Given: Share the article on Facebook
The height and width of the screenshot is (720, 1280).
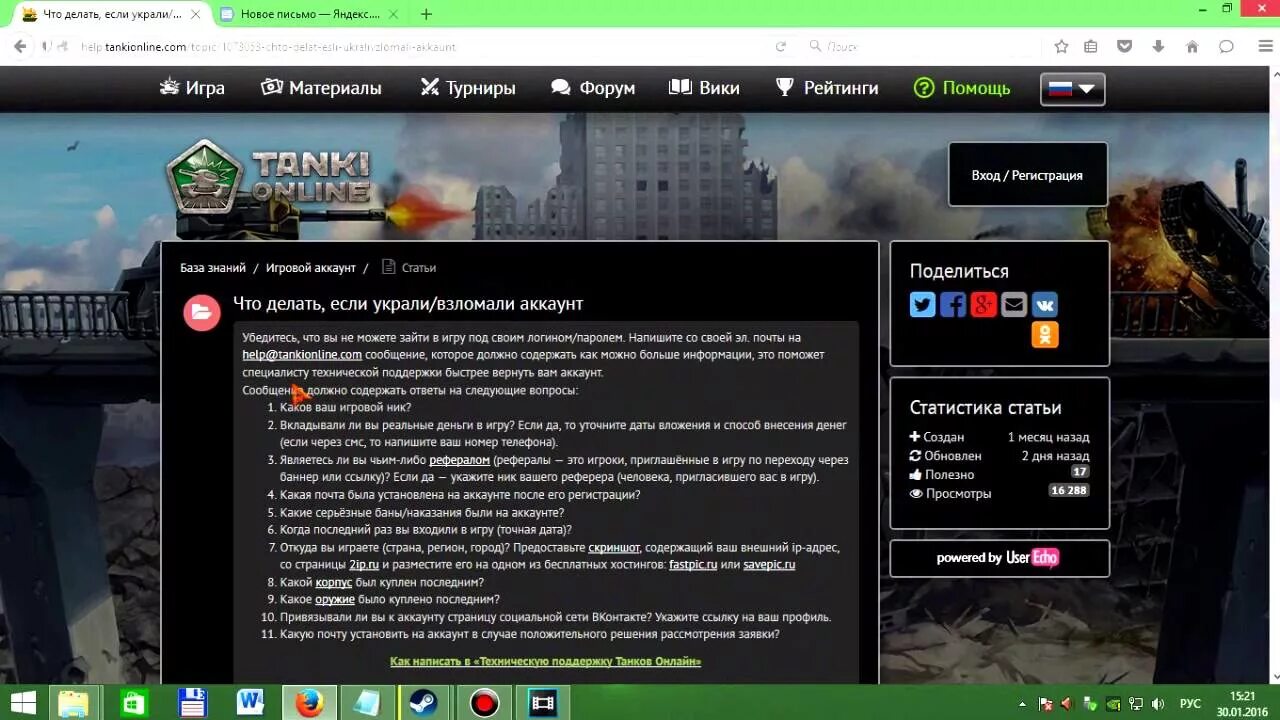Looking at the screenshot, I should point(953,305).
